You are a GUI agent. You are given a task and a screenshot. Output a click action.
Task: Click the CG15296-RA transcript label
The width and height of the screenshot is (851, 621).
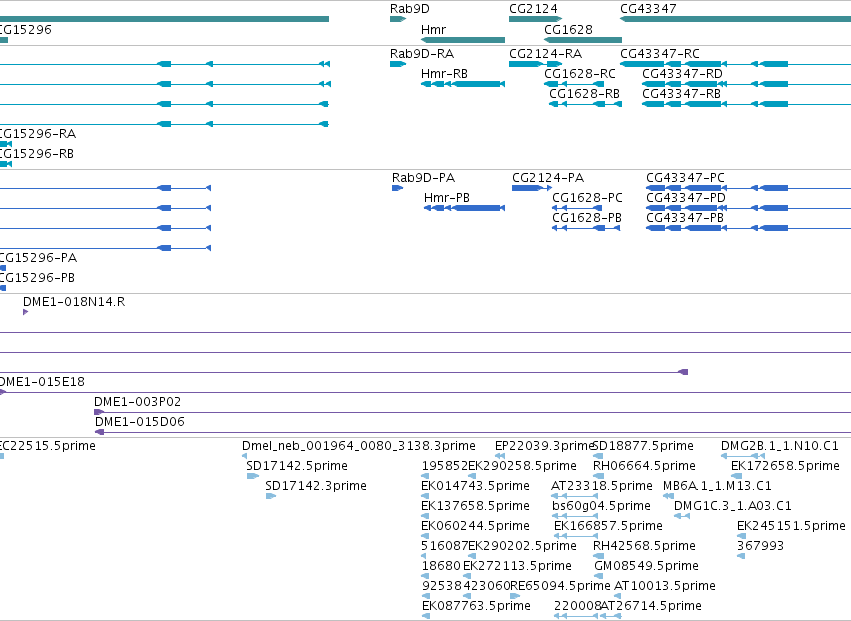(37, 134)
